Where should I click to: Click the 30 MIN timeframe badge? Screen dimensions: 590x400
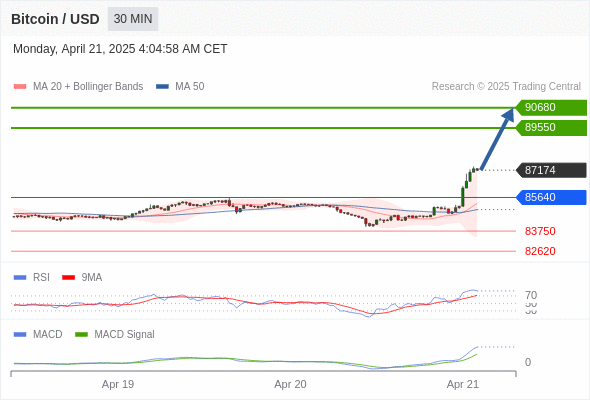133,19
